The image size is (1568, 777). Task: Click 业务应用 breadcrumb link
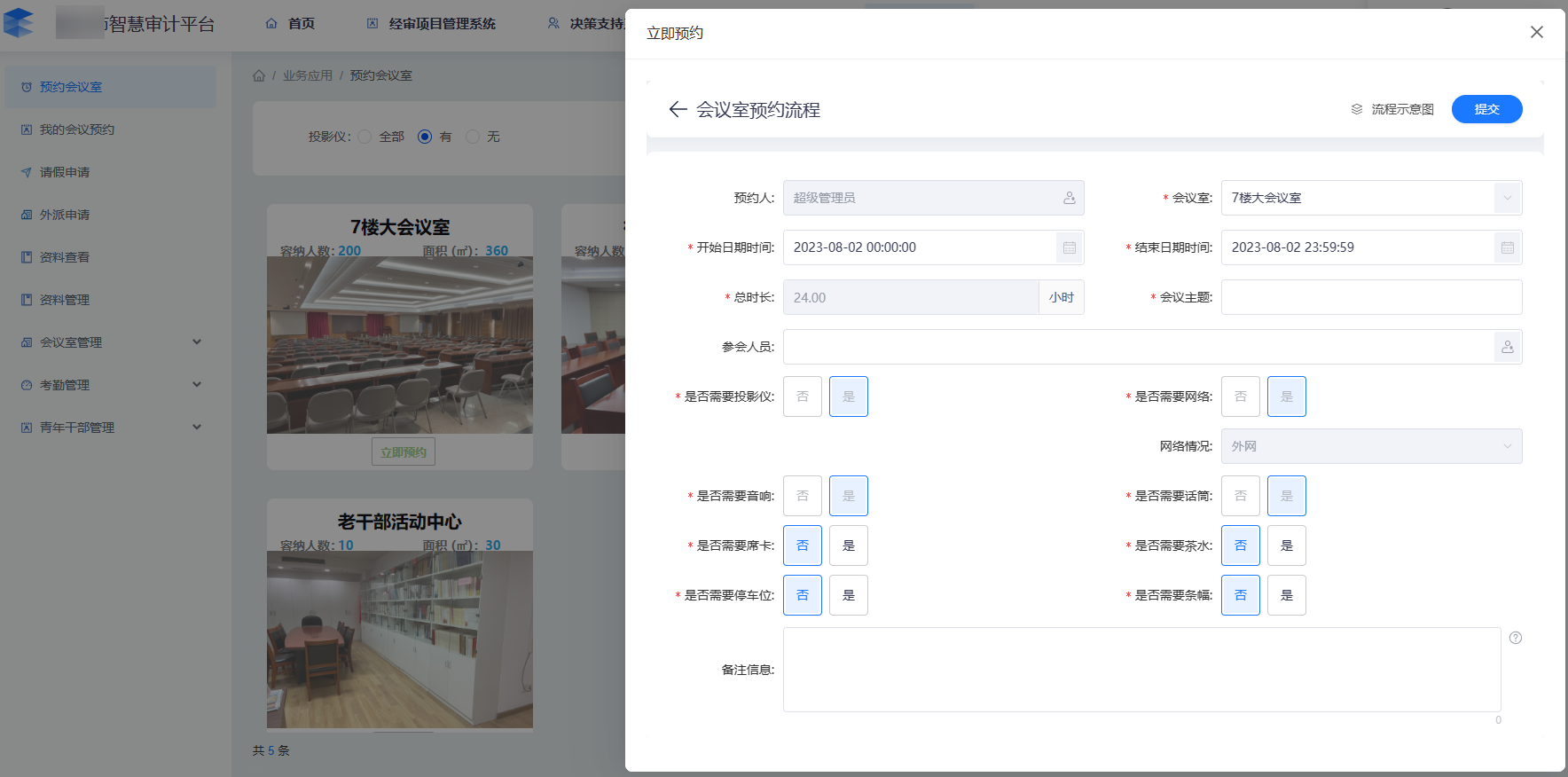[x=308, y=75]
